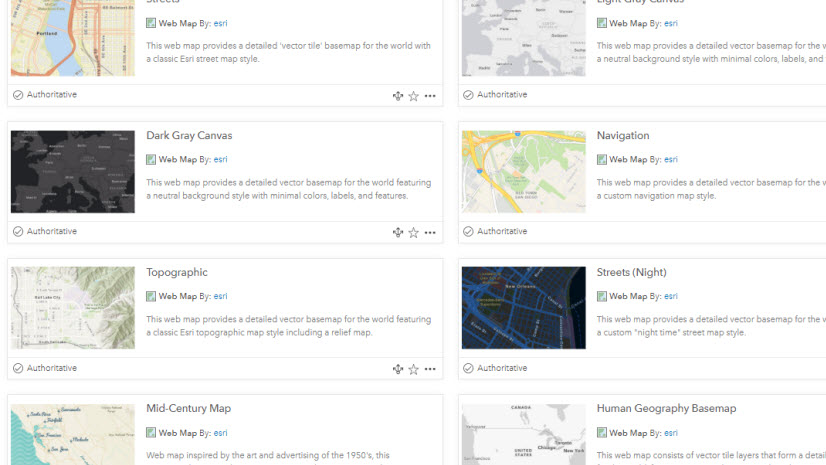Click Web Map icon on Light Gray Canvas
This screenshot has height=465, width=826.
(x=602, y=23)
